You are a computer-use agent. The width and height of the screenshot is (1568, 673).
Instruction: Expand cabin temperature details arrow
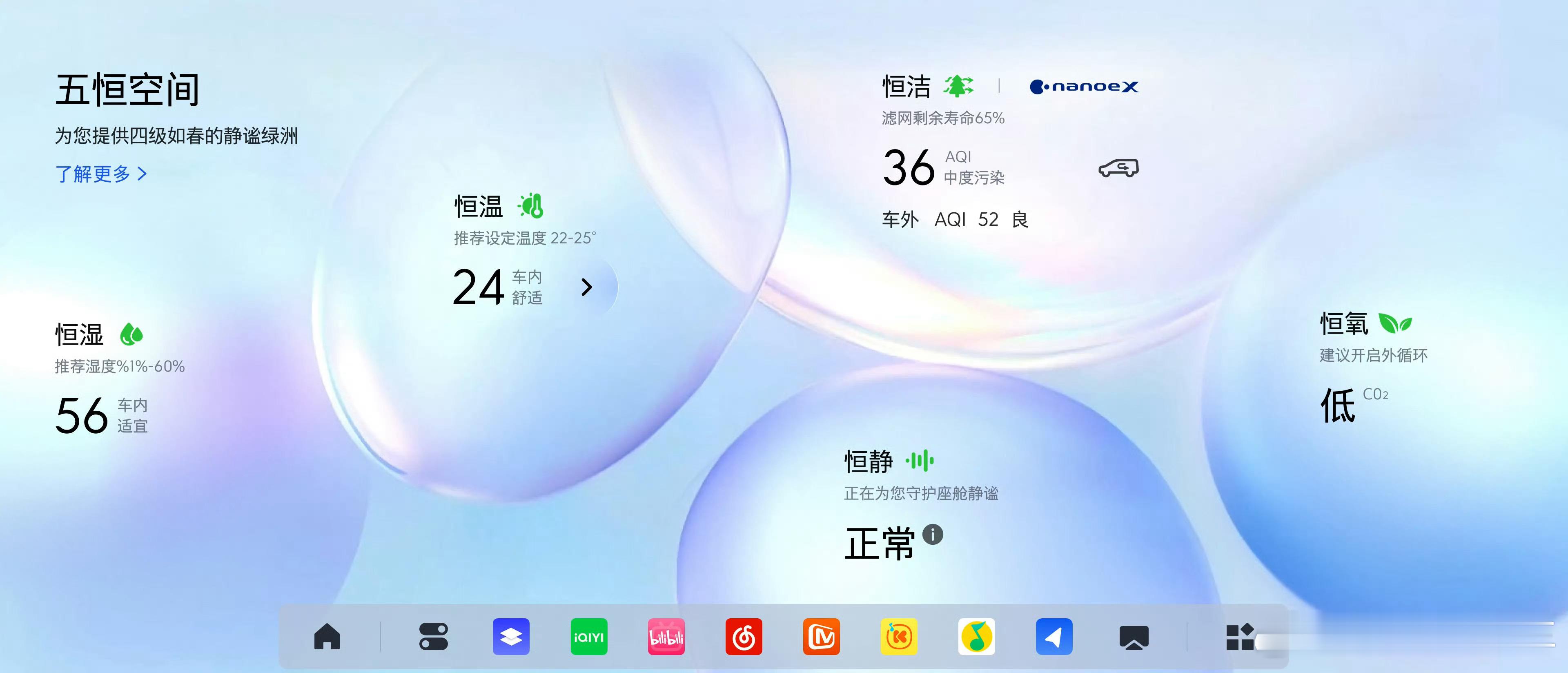[x=587, y=287]
